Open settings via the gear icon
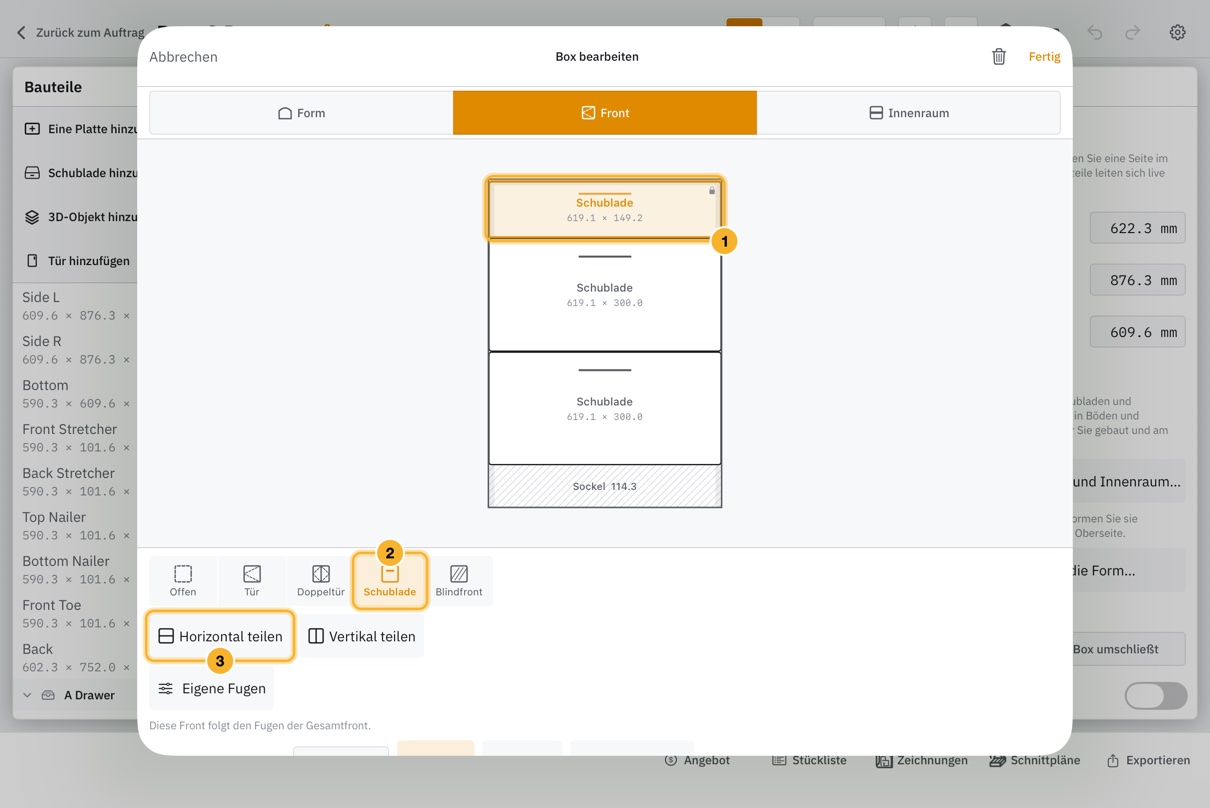This screenshot has height=808, width=1210. (x=1178, y=32)
